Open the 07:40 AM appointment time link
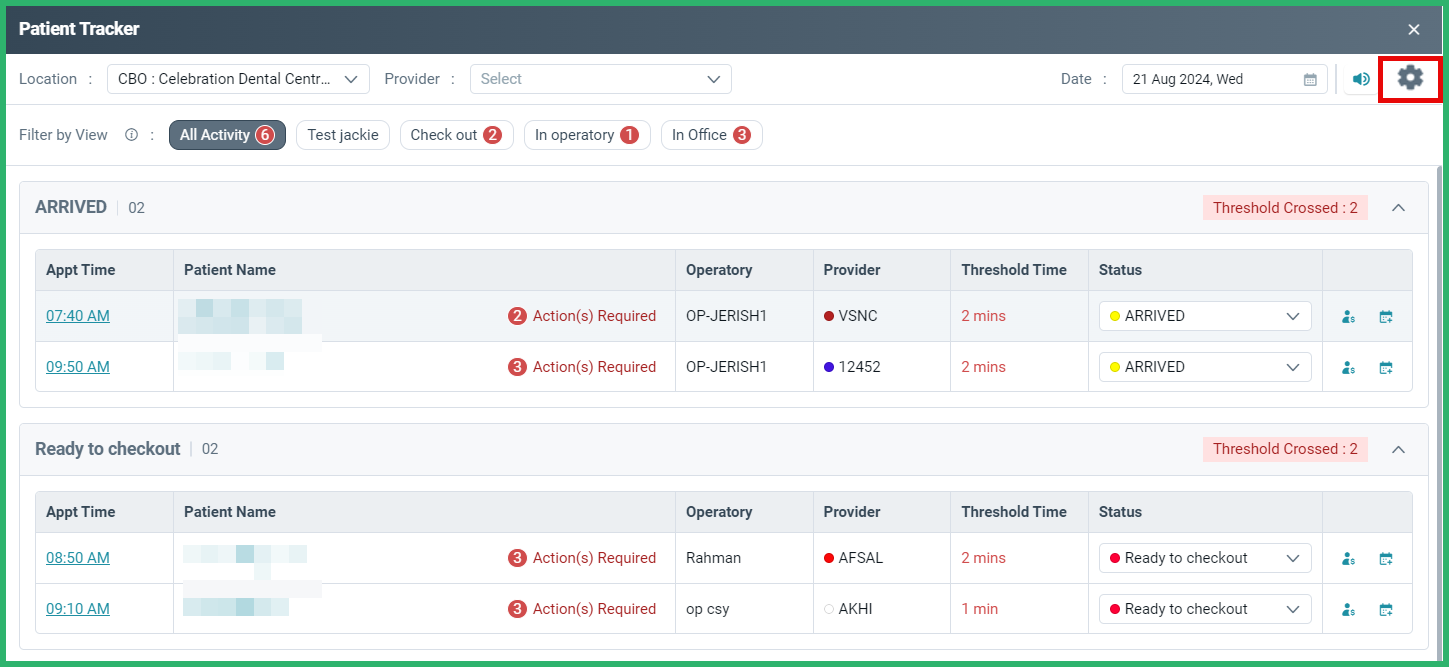1449x667 pixels. click(77, 315)
